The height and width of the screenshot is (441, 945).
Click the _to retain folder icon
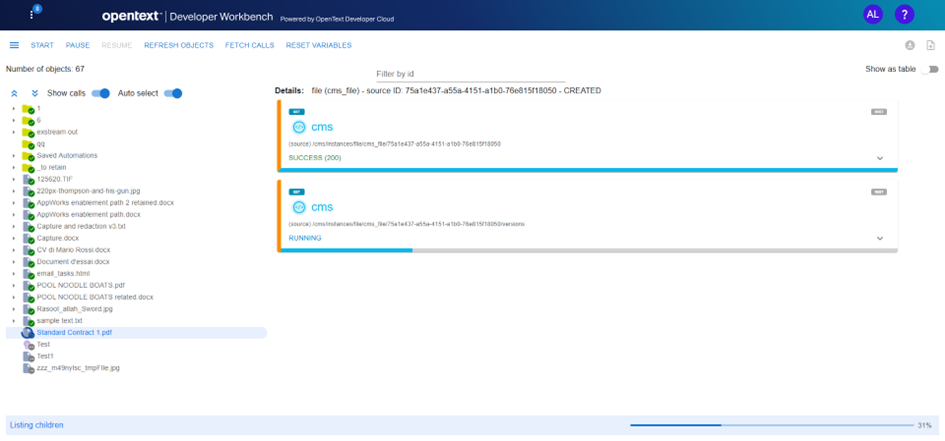(28, 167)
